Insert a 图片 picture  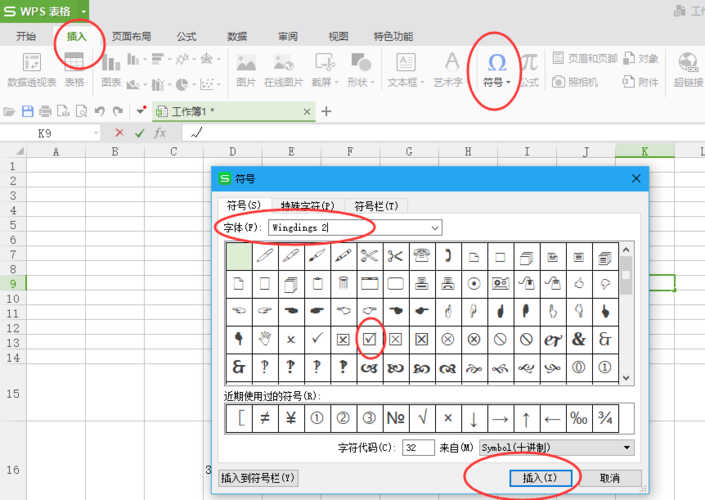tap(246, 69)
